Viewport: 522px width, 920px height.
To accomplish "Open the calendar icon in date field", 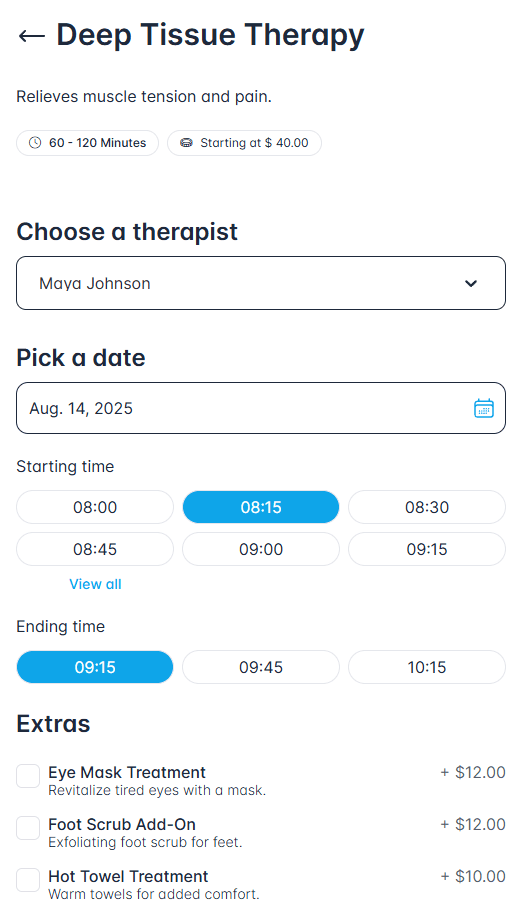I will point(484,408).
